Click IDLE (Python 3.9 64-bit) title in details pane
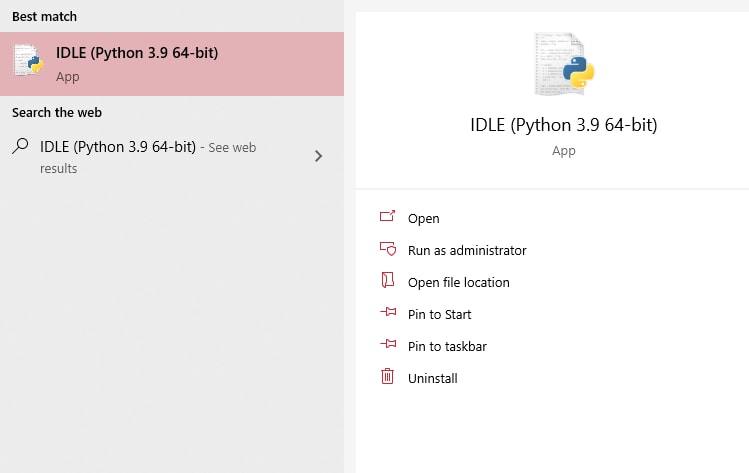The height and width of the screenshot is (473, 749). click(564, 125)
